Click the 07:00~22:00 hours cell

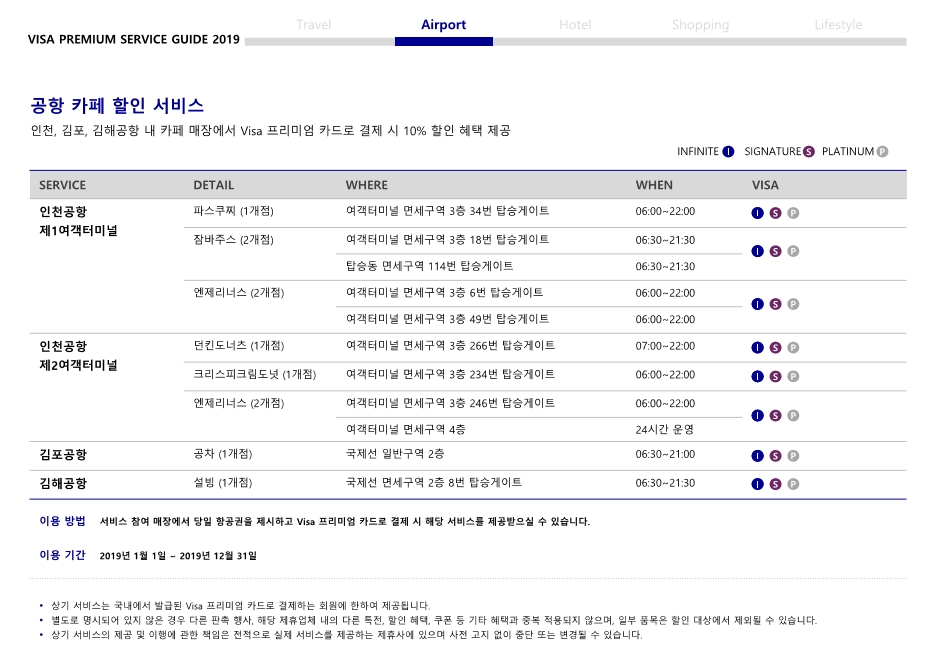(x=665, y=346)
